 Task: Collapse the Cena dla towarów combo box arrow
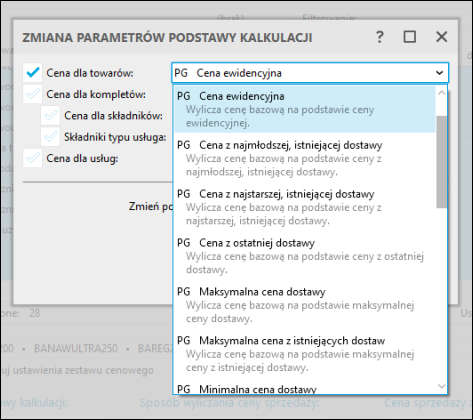point(439,73)
